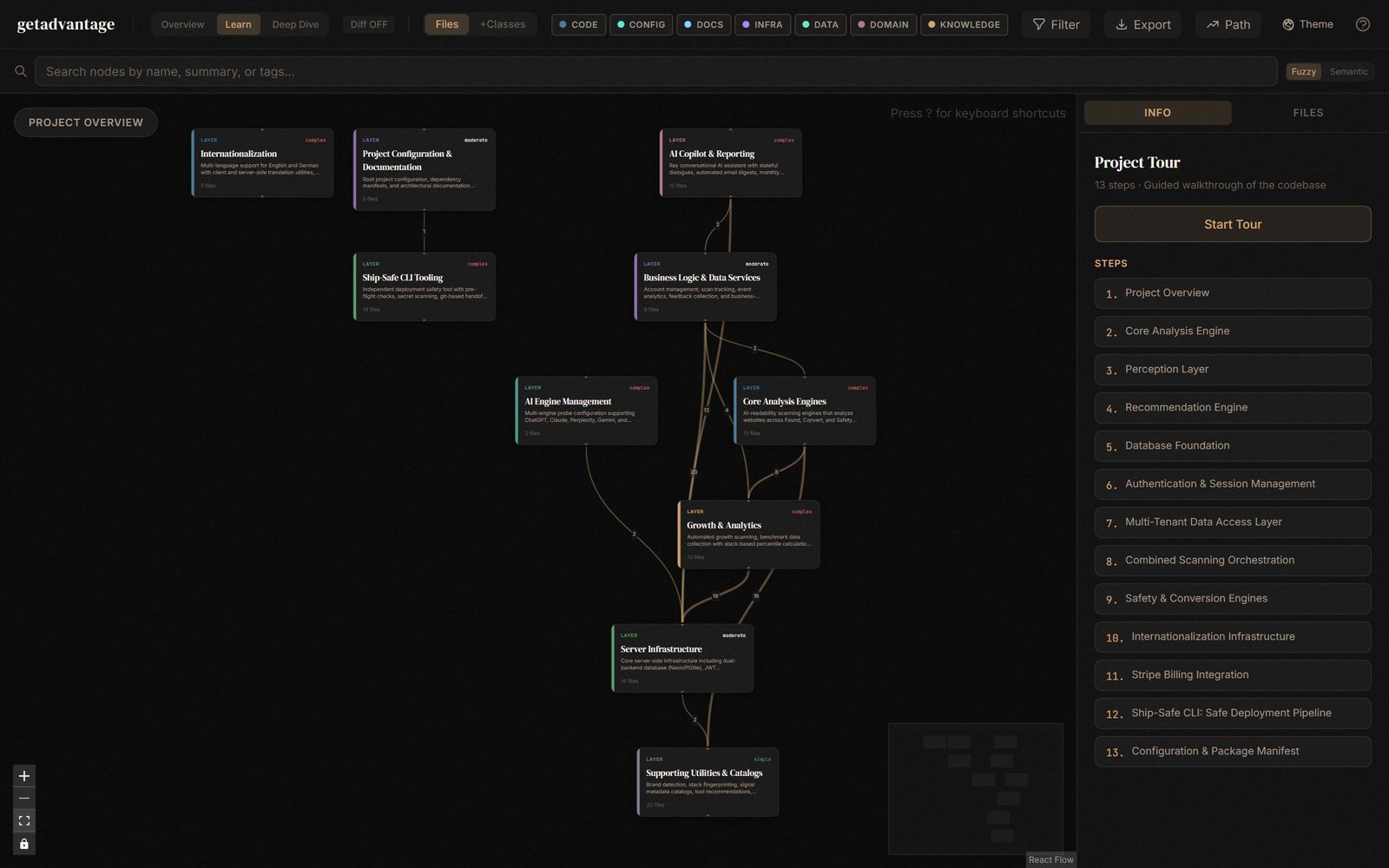Open the INFO panel tab
1389x868 pixels.
point(1157,113)
